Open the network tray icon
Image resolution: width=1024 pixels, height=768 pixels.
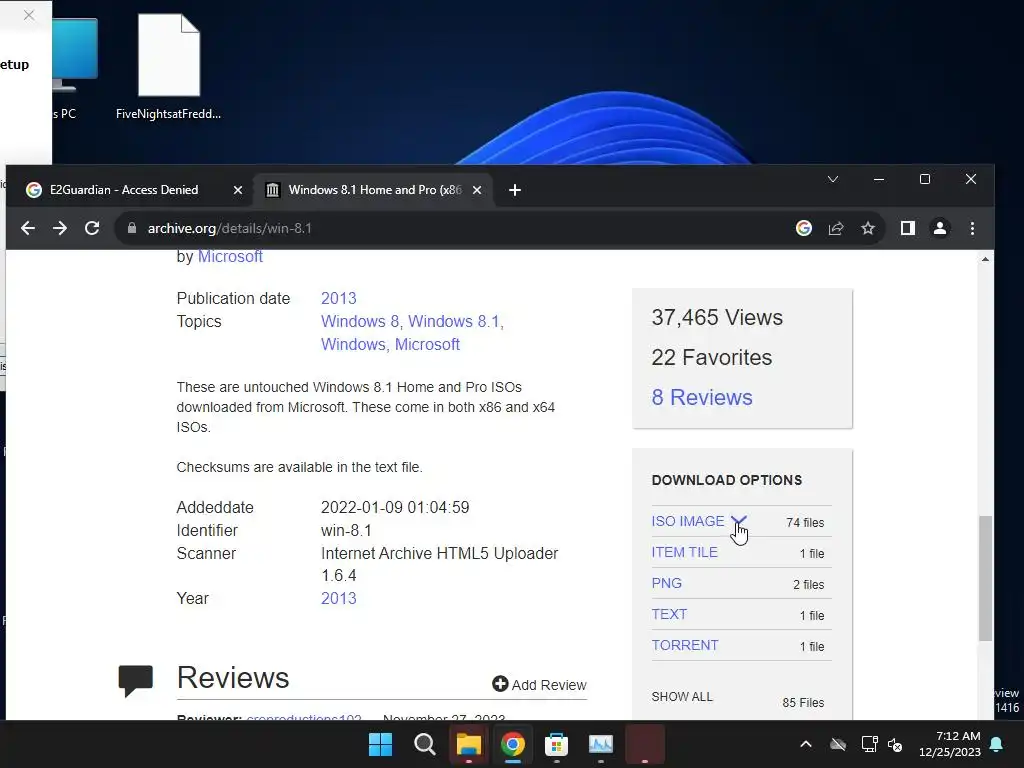869,744
